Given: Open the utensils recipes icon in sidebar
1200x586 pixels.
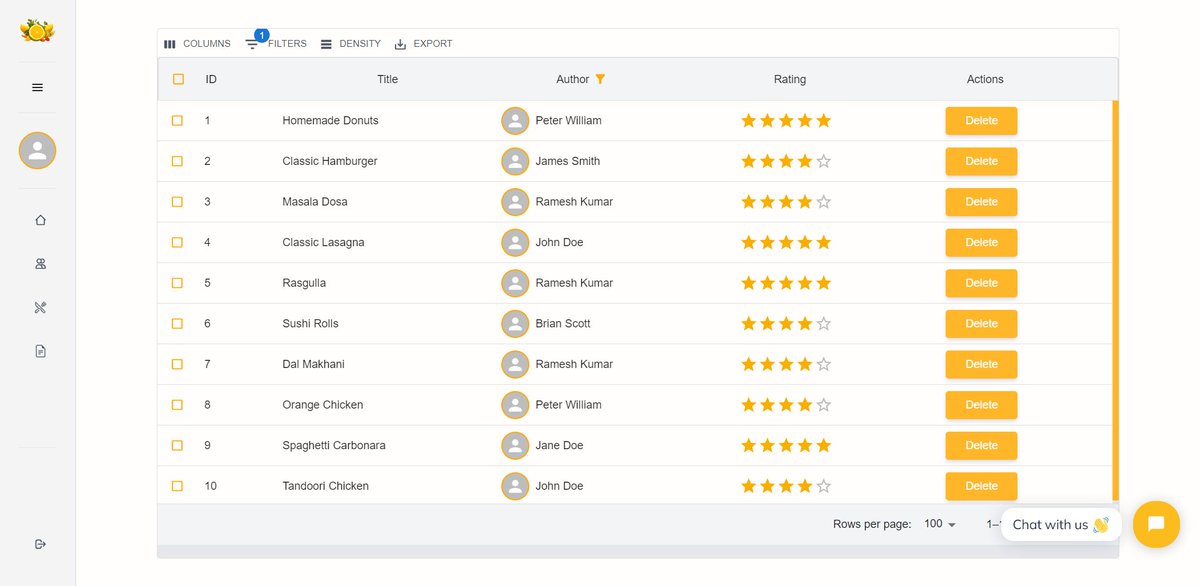Looking at the screenshot, I should pyautogui.click(x=40, y=307).
